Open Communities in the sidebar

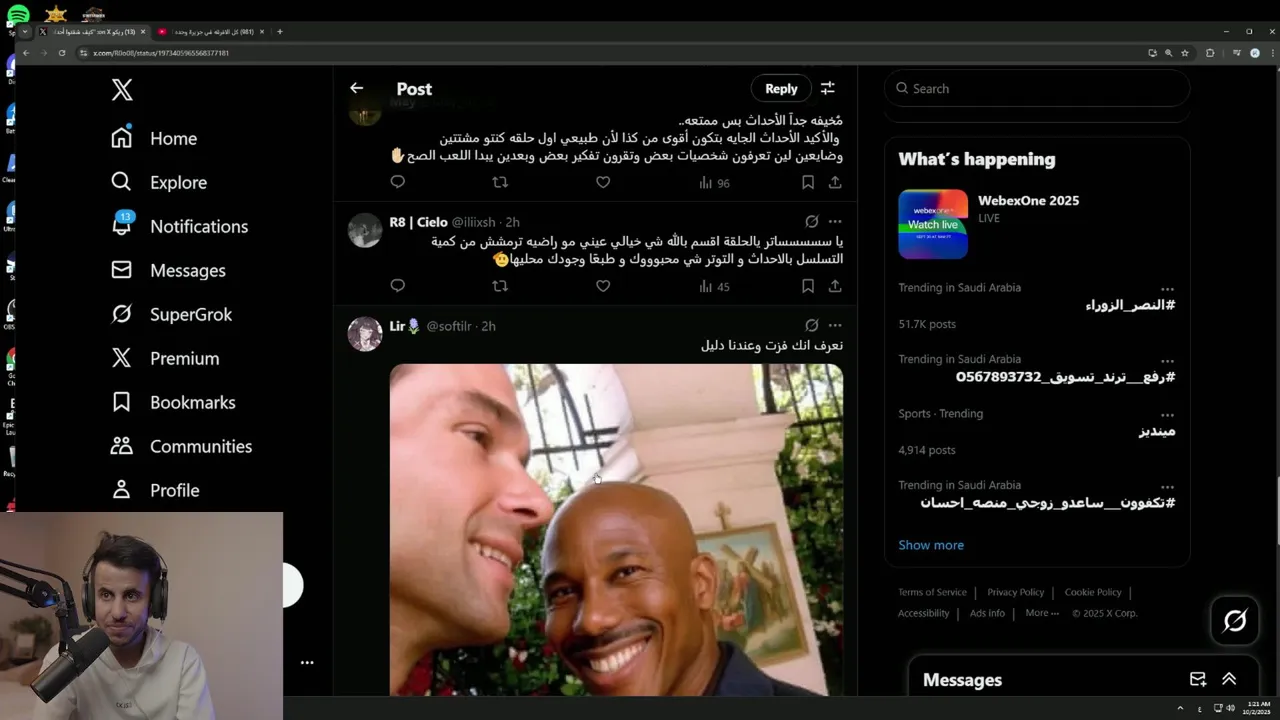point(181,446)
